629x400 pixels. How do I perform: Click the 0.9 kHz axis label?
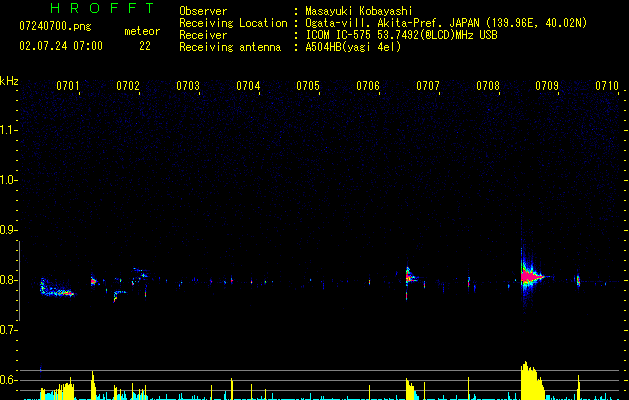click(8, 230)
